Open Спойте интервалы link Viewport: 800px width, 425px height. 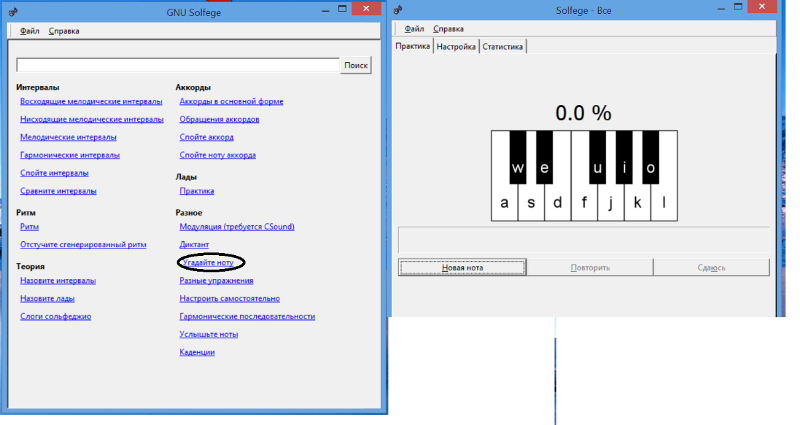click(54, 173)
